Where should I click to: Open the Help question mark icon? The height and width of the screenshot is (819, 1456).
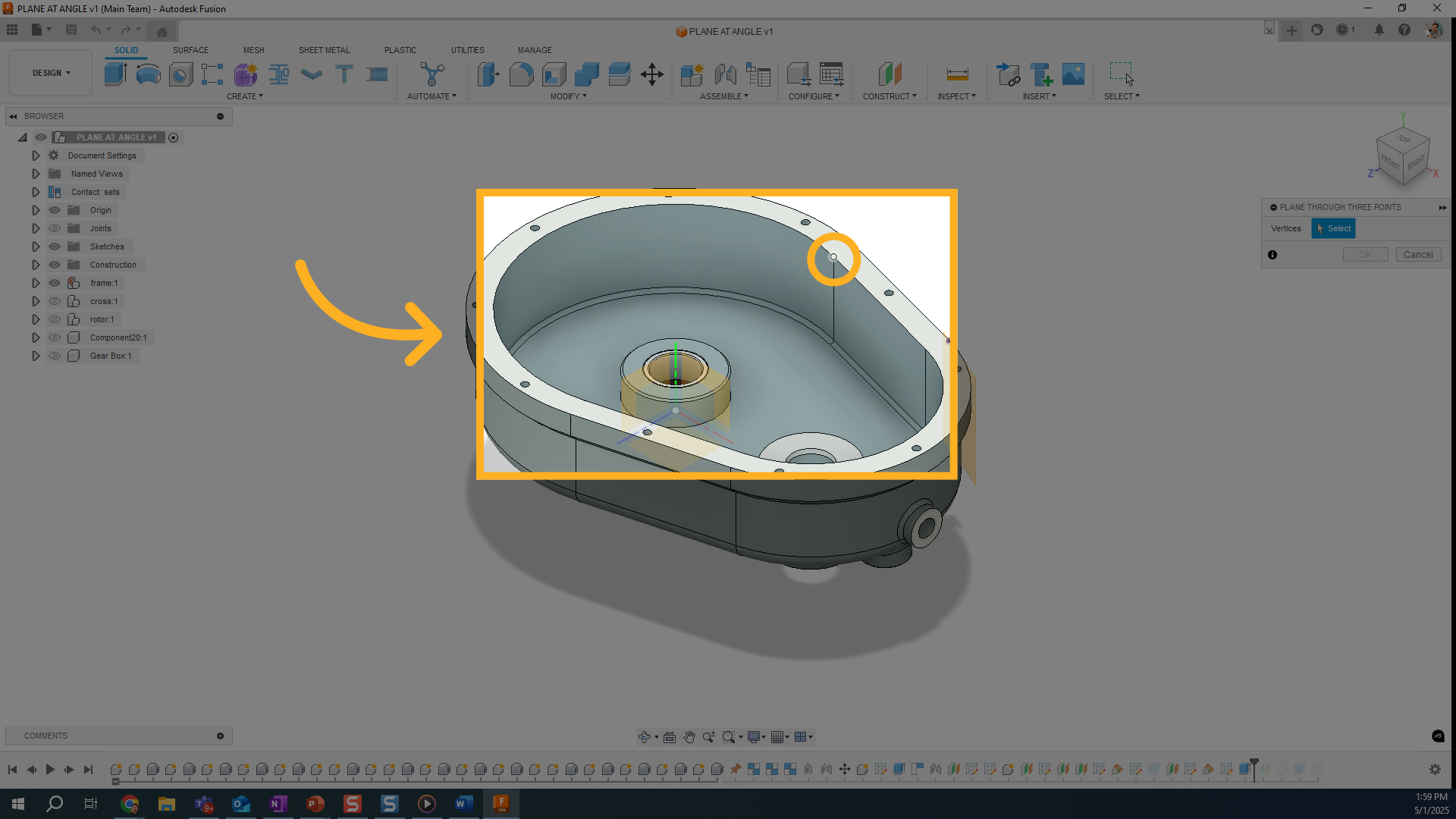click(1404, 30)
